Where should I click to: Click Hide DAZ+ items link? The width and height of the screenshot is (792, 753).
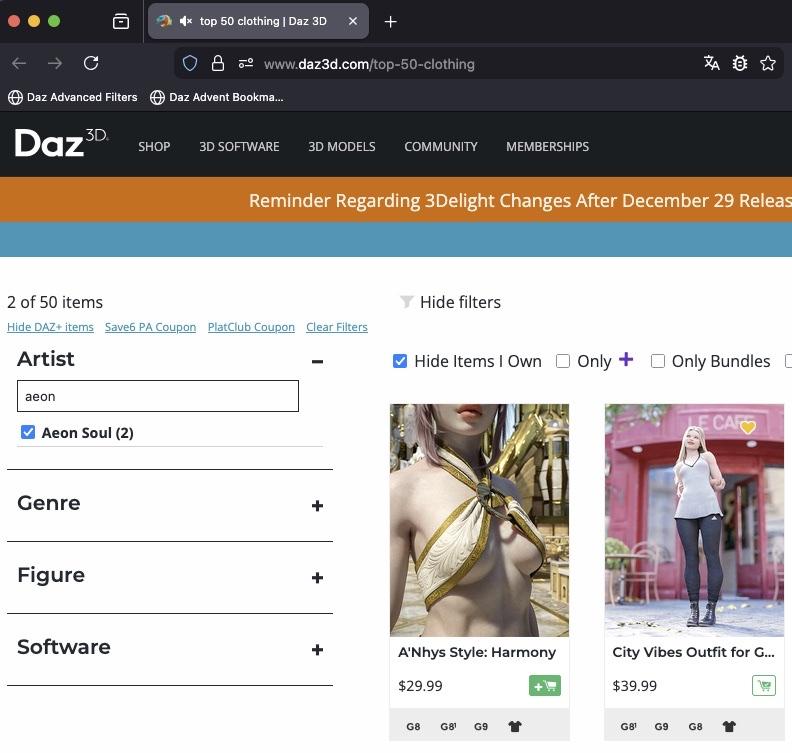(51, 327)
